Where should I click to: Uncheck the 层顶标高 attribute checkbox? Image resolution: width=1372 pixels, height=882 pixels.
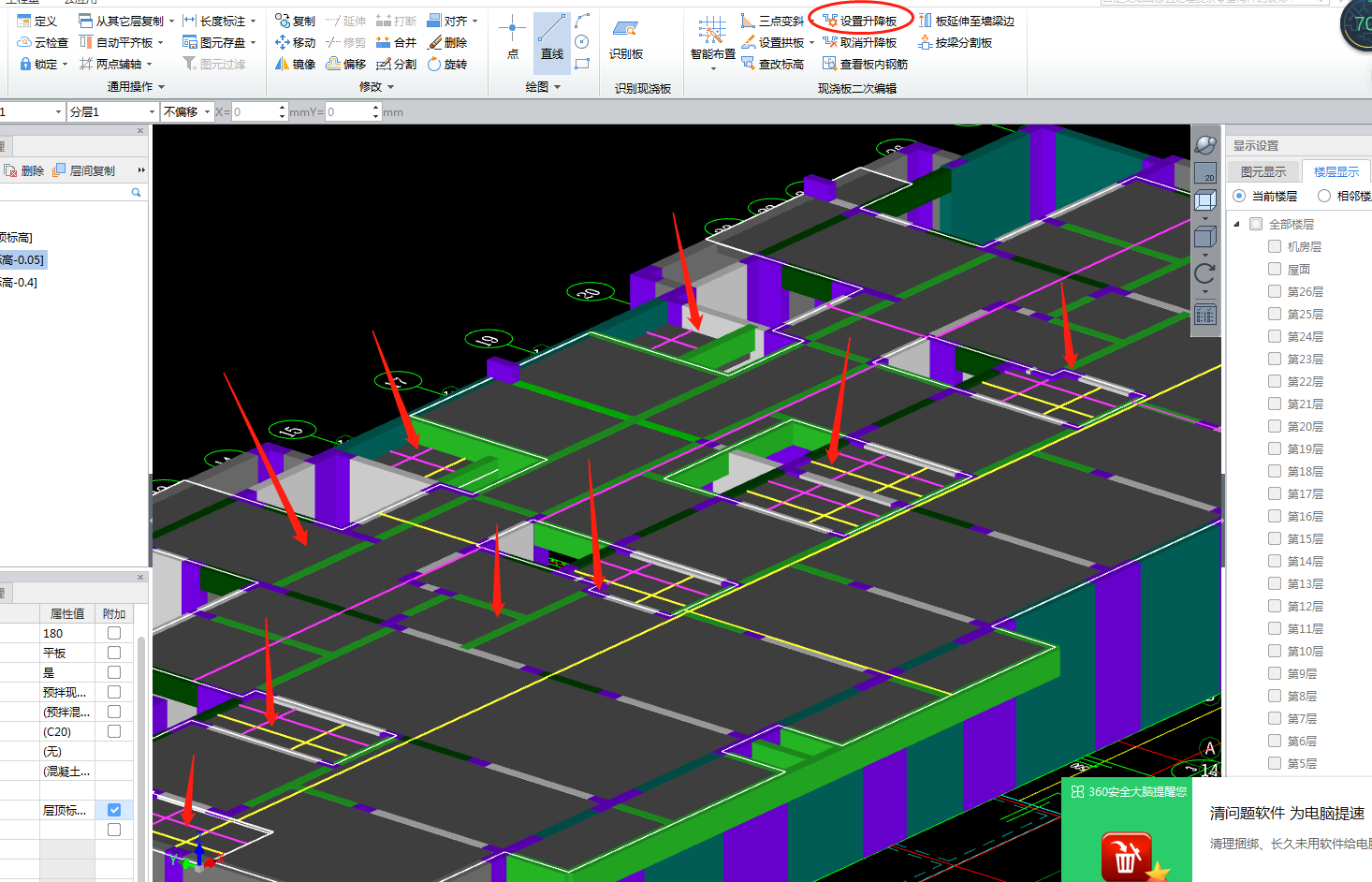point(114,810)
